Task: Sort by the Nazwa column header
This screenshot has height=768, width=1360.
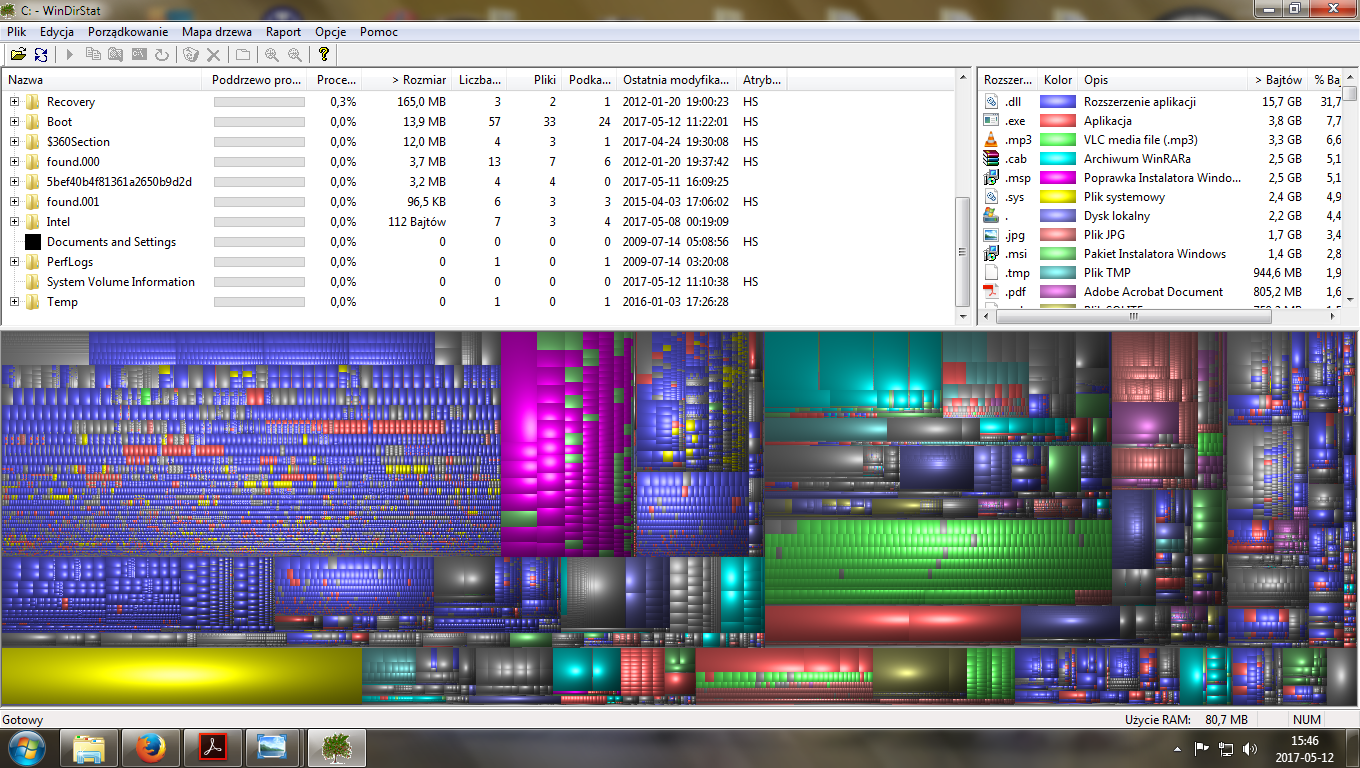Action: coord(104,80)
